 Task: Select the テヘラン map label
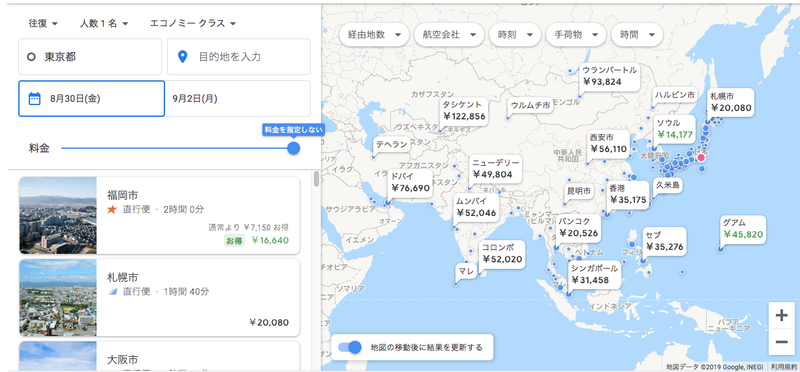[x=391, y=144]
